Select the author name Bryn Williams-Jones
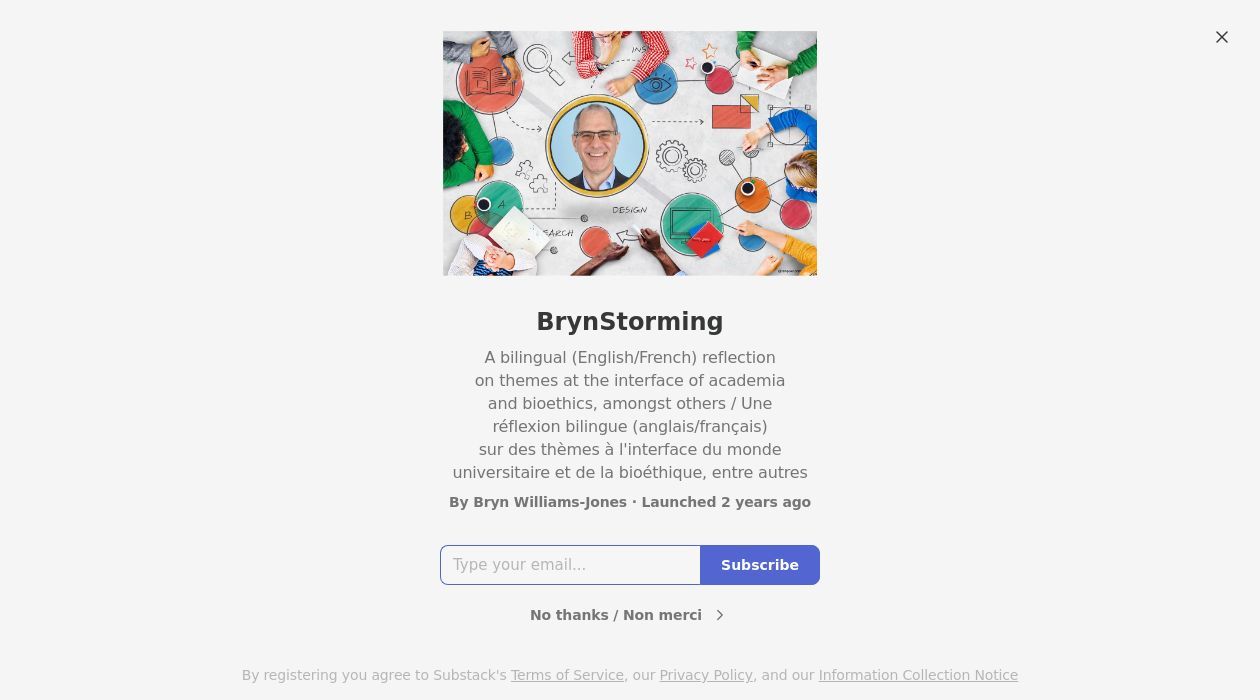 pos(550,502)
